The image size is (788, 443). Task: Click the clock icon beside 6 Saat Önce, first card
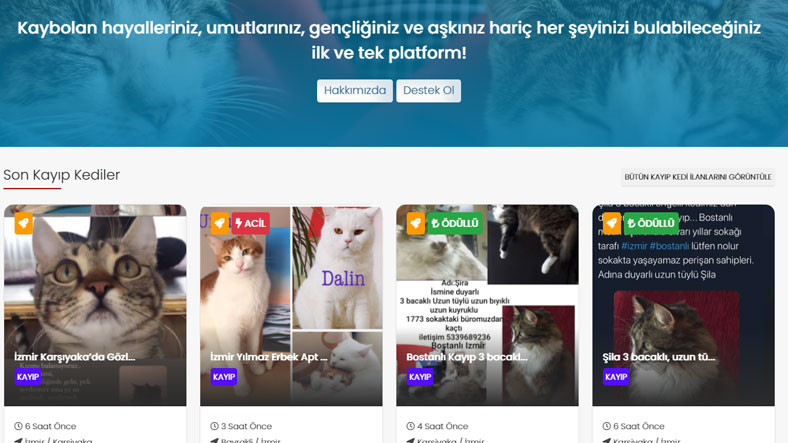18,426
